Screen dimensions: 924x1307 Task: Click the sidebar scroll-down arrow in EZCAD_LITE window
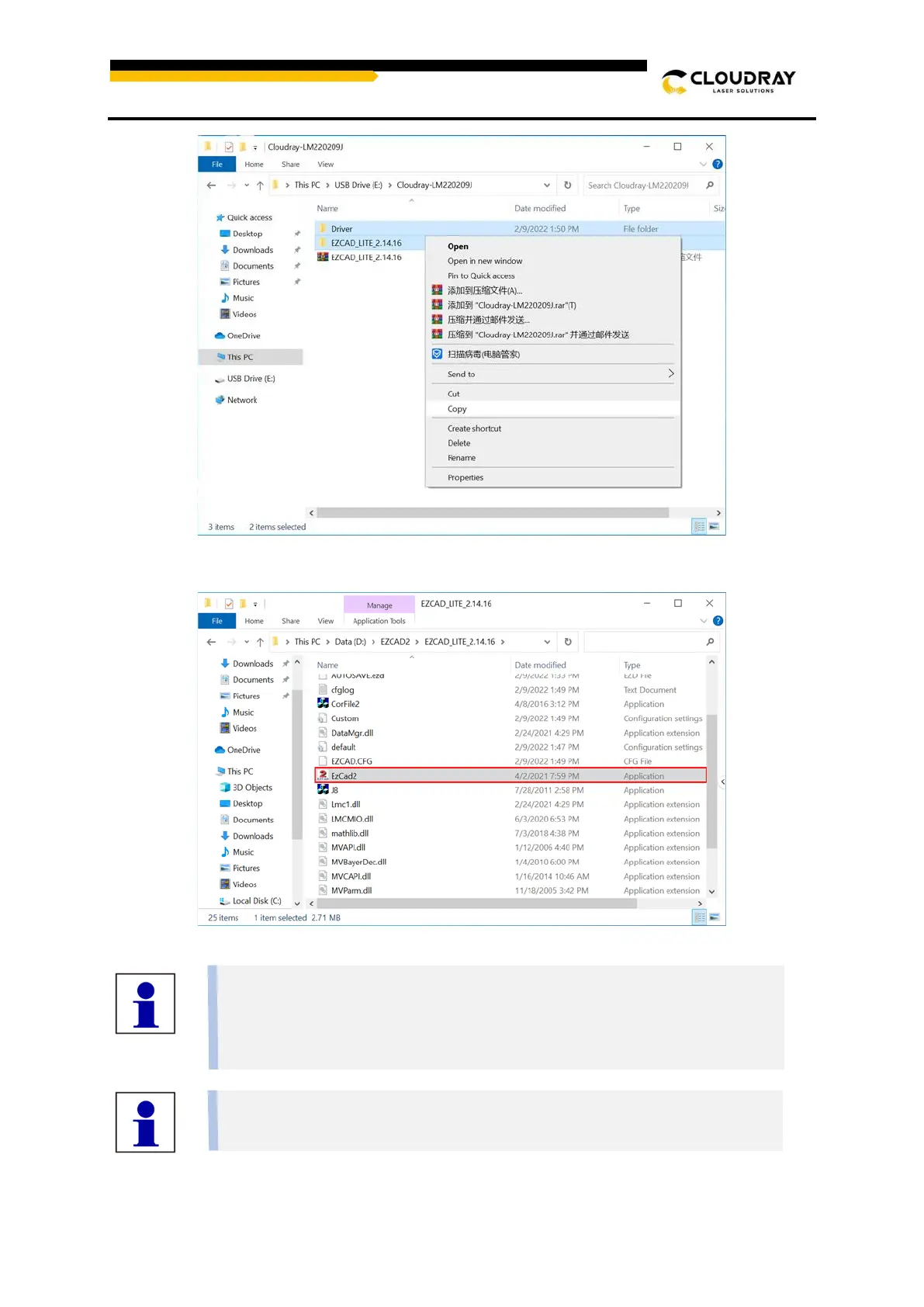pyautogui.click(x=297, y=903)
